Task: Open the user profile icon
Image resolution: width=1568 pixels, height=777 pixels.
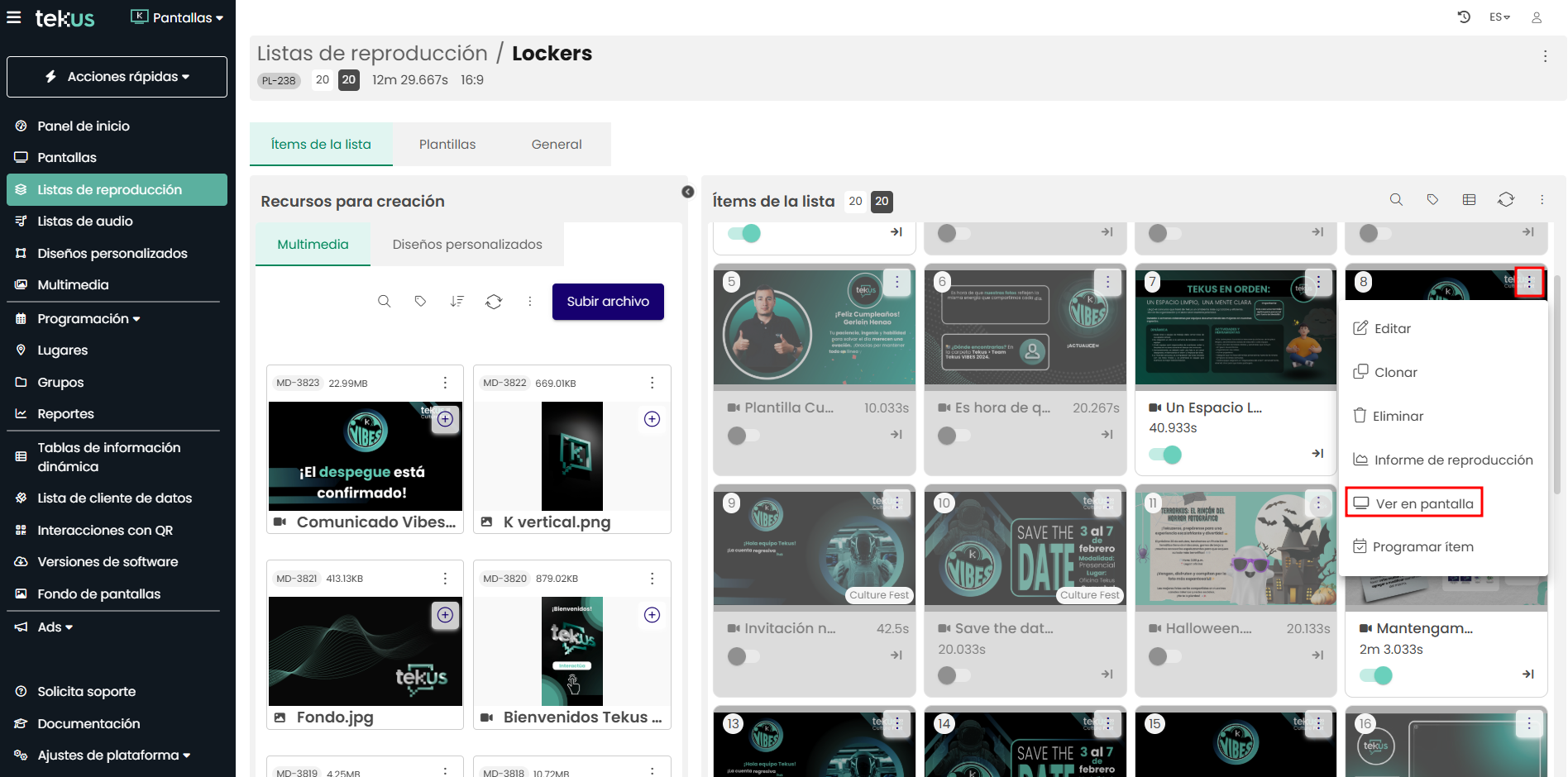Action: [x=1536, y=17]
